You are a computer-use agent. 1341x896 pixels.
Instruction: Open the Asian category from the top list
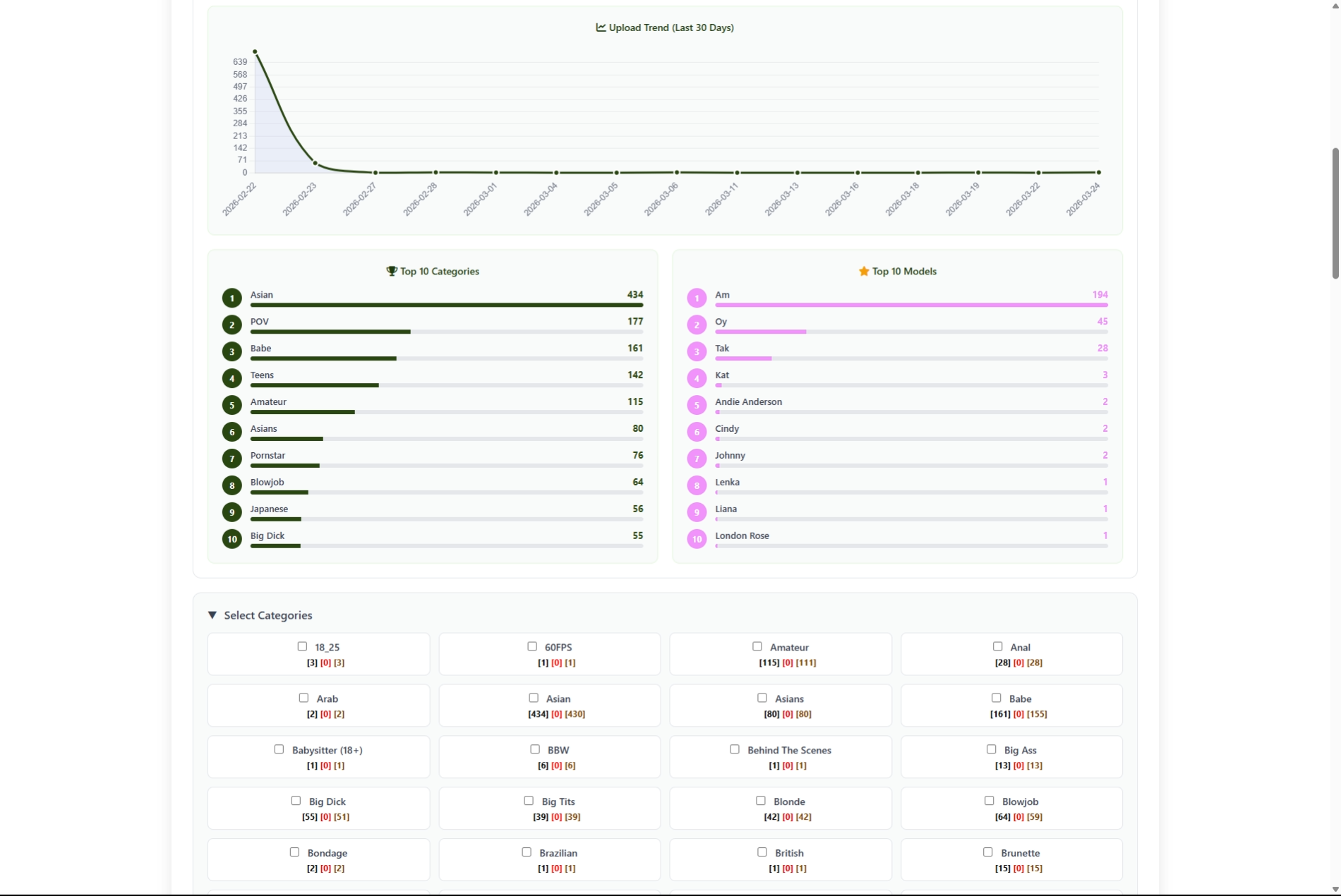262,295
